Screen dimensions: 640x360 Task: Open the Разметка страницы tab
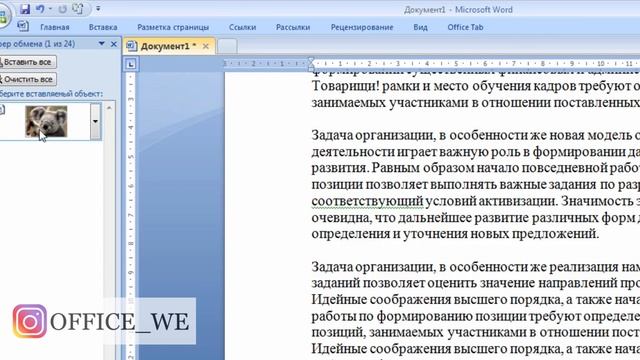point(173,27)
